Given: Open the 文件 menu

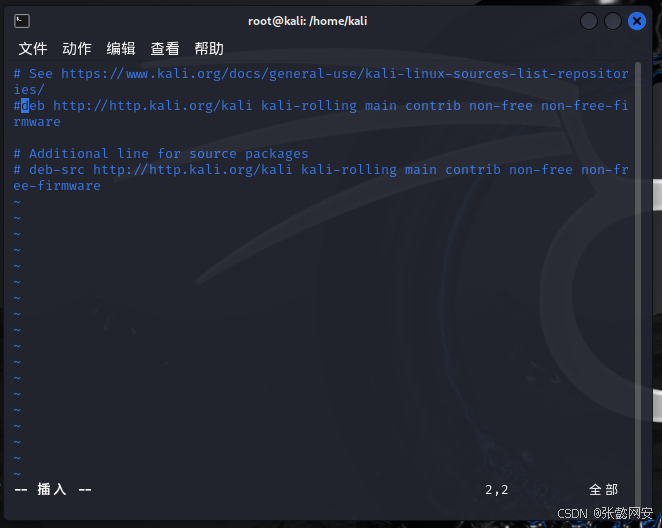Looking at the screenshot, I should (33, 49).
